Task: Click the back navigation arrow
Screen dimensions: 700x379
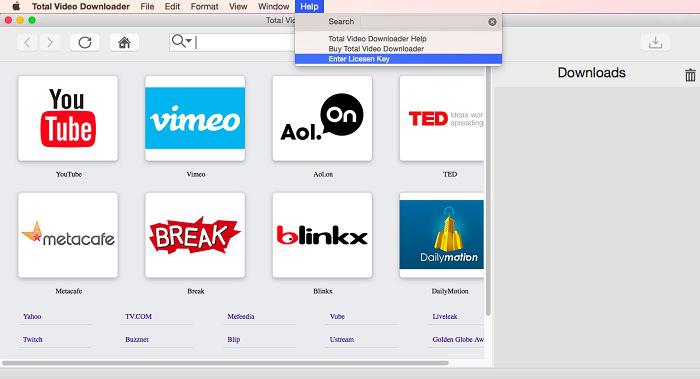Action: coord(27,42)
